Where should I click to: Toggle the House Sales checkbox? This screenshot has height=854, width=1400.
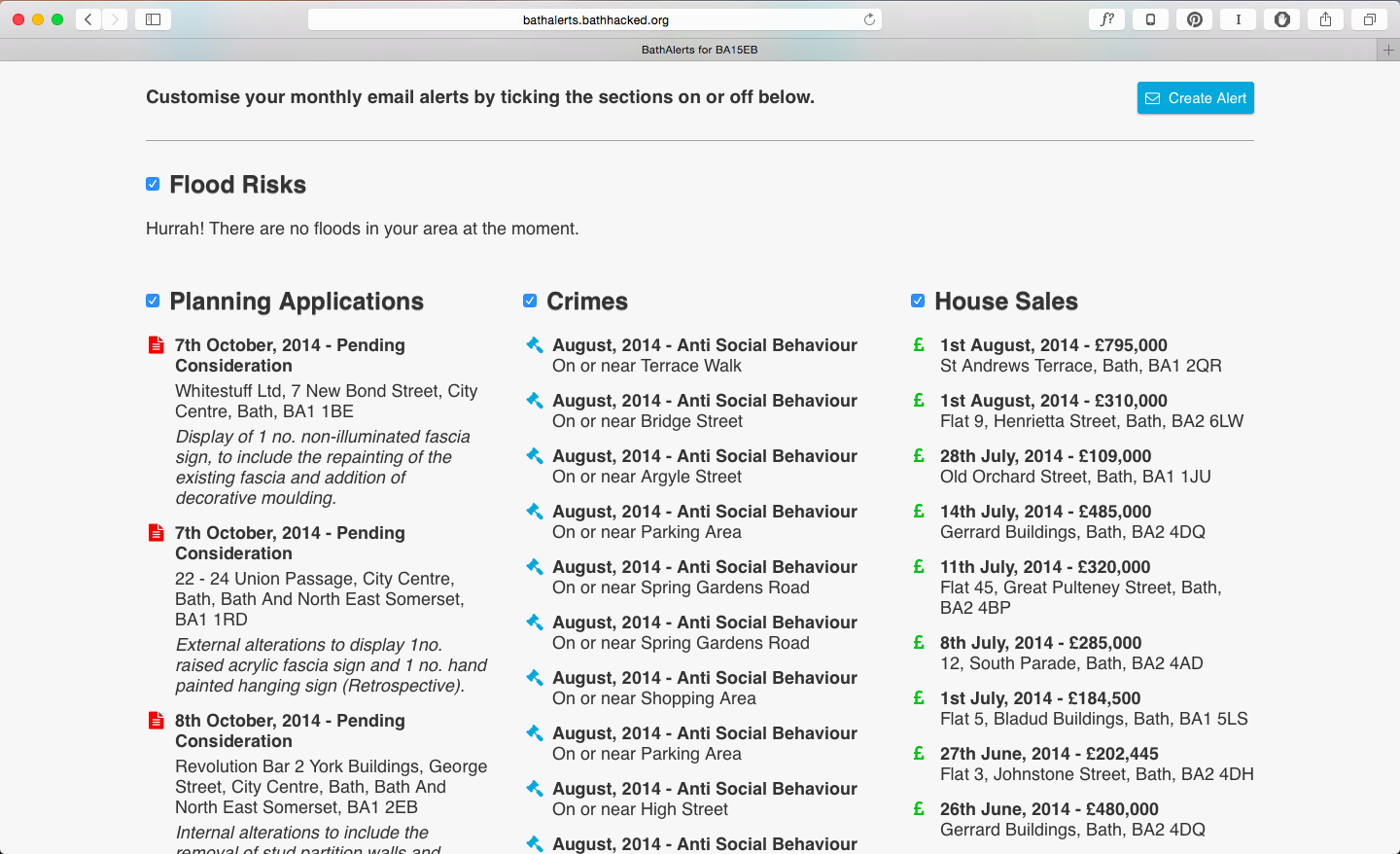point(918,301)
